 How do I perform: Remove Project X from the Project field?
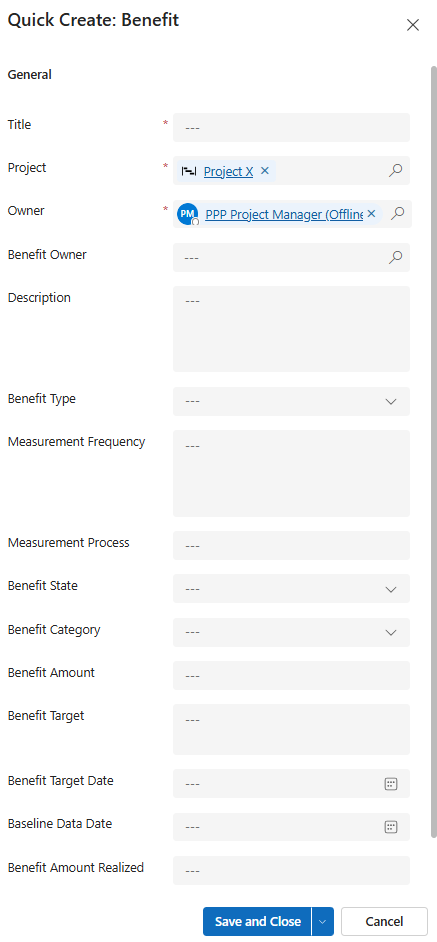click(x=264, y=171)
